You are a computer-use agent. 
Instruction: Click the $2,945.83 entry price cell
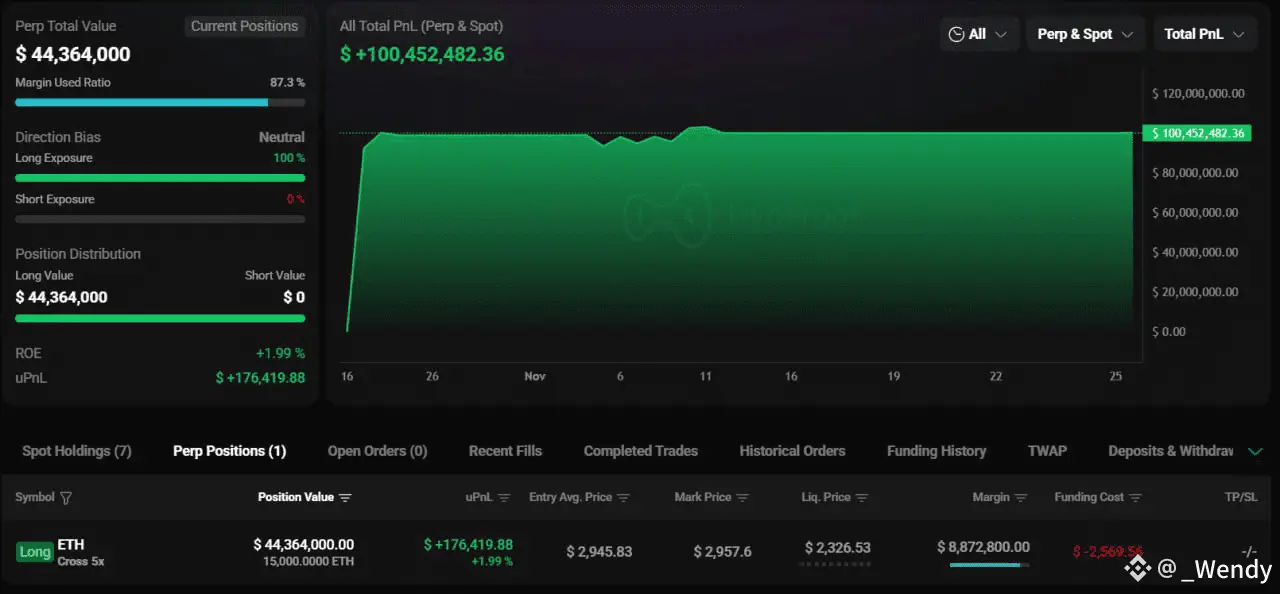pos(599,552)
